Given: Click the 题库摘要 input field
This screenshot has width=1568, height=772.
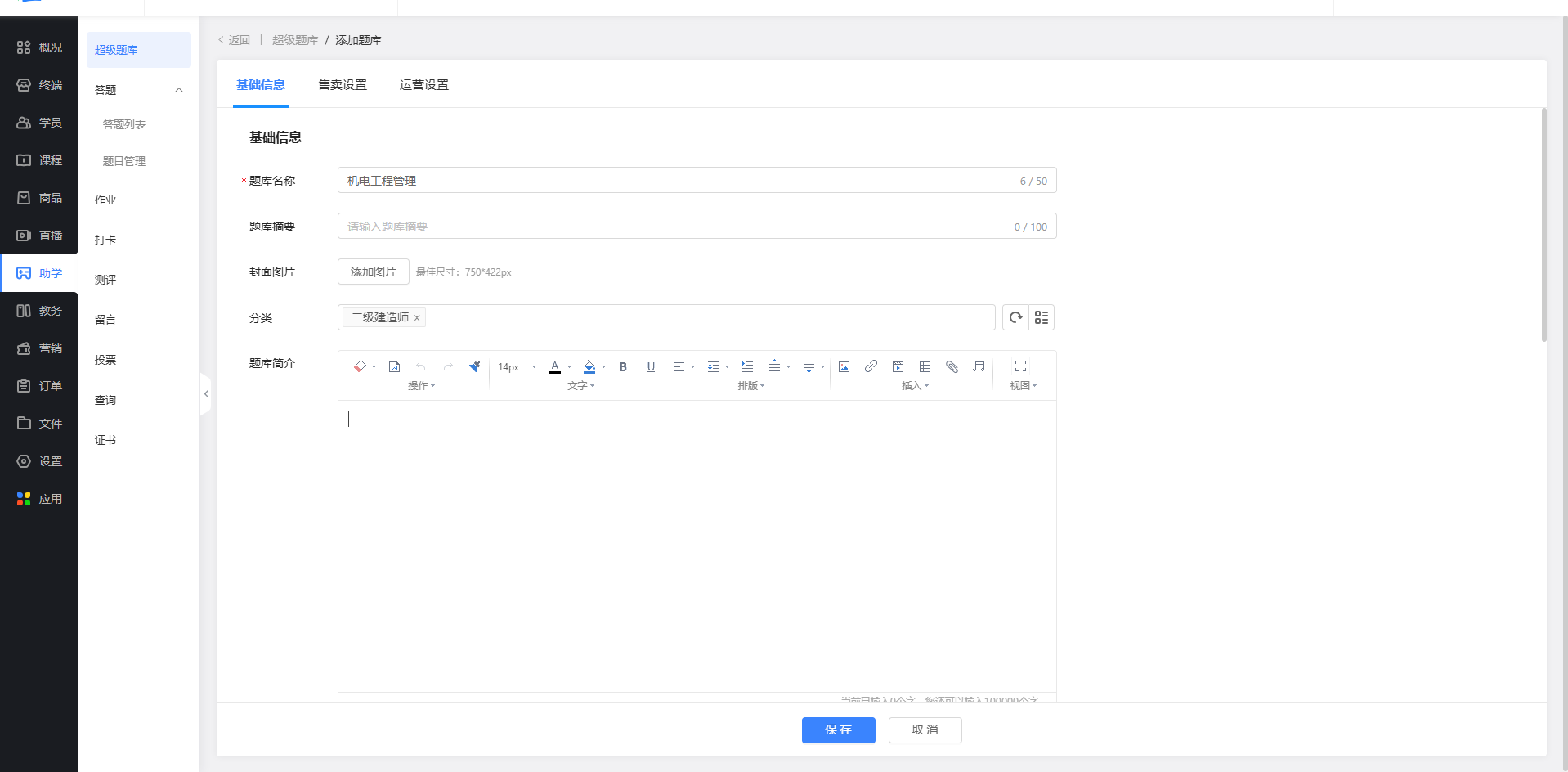Looking at the screenshot, I should tap(679, 227).
